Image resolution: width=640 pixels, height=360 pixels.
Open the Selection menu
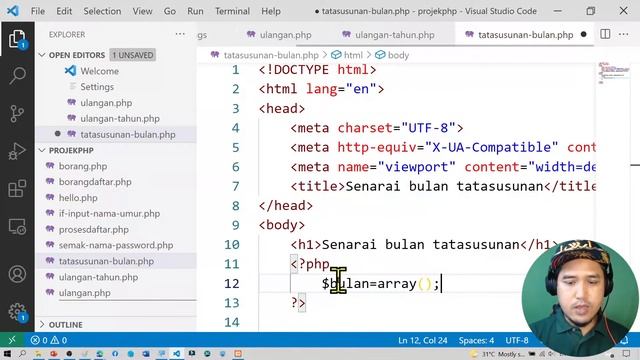click(102, 11)
